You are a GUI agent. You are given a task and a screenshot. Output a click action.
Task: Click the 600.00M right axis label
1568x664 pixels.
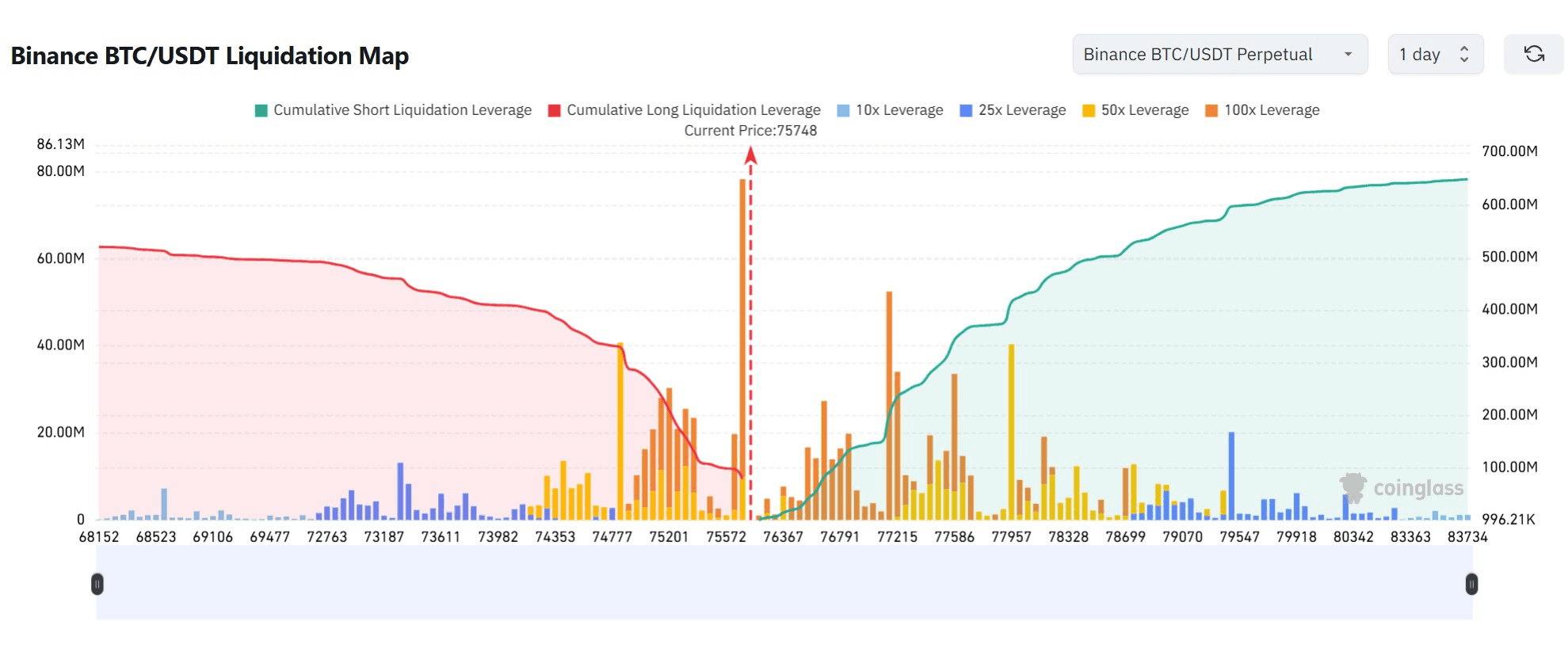tap(1509, 204)
